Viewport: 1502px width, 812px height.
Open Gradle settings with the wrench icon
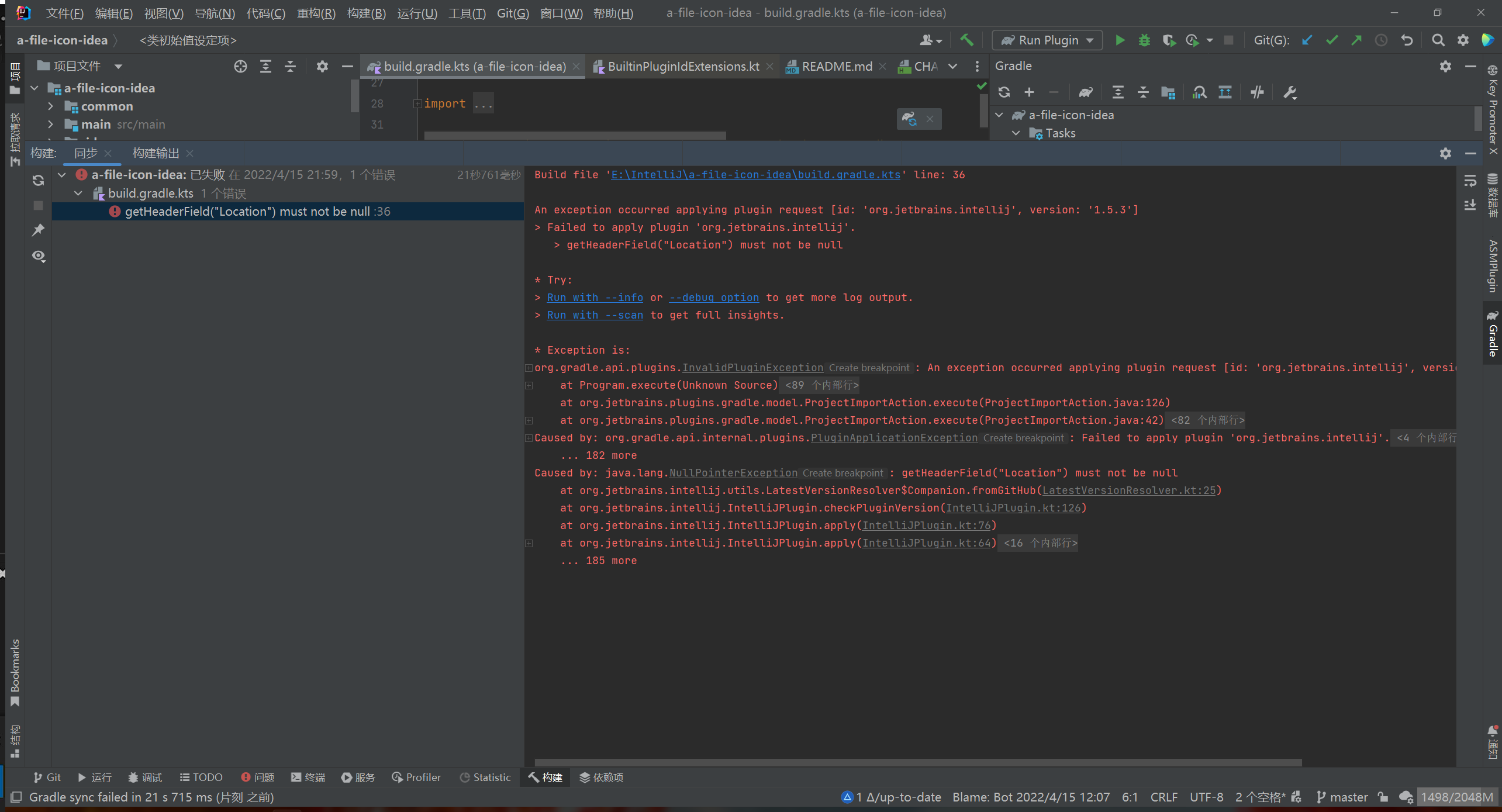(x=1290, y=92)
